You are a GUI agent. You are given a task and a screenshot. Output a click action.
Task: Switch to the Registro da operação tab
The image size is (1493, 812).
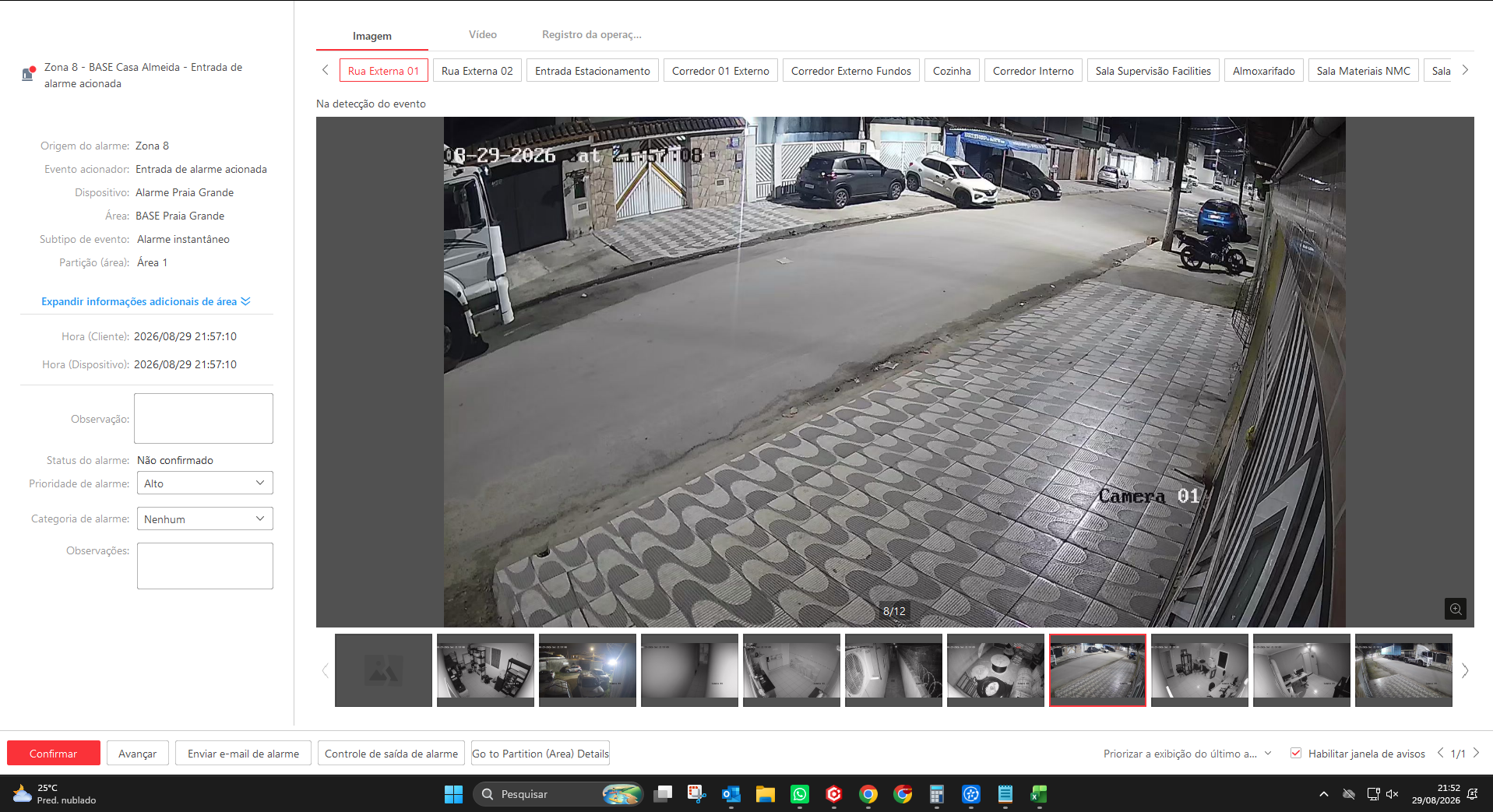(x=592, y=35)
